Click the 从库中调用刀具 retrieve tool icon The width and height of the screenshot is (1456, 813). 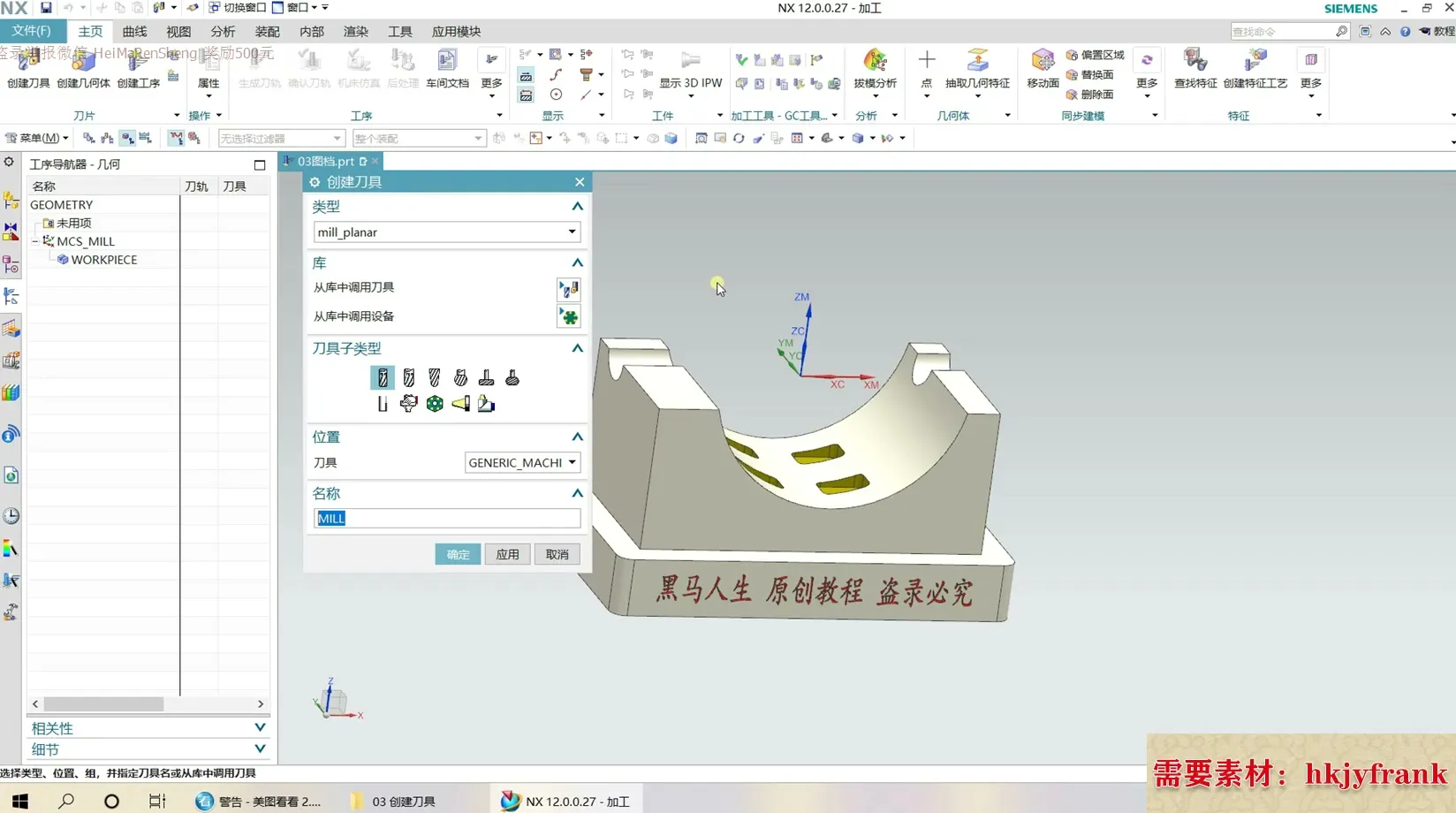568,289
